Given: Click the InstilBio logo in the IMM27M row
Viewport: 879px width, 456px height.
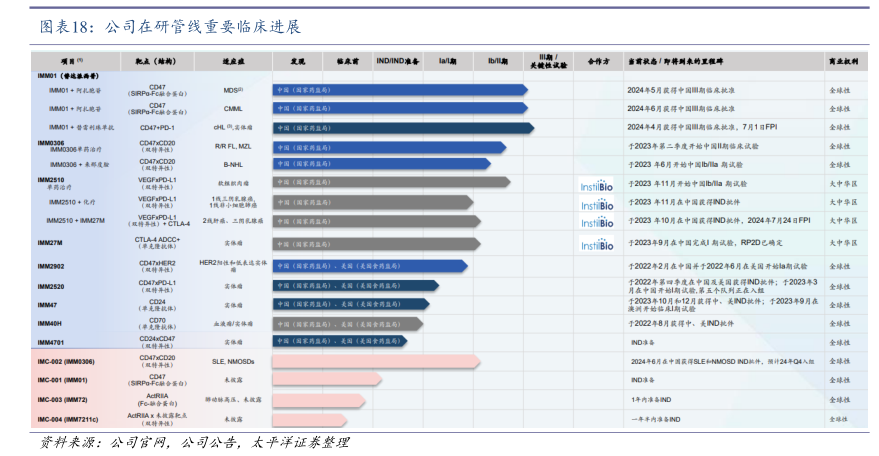Looking at the screenshot, I should point(597,244).
